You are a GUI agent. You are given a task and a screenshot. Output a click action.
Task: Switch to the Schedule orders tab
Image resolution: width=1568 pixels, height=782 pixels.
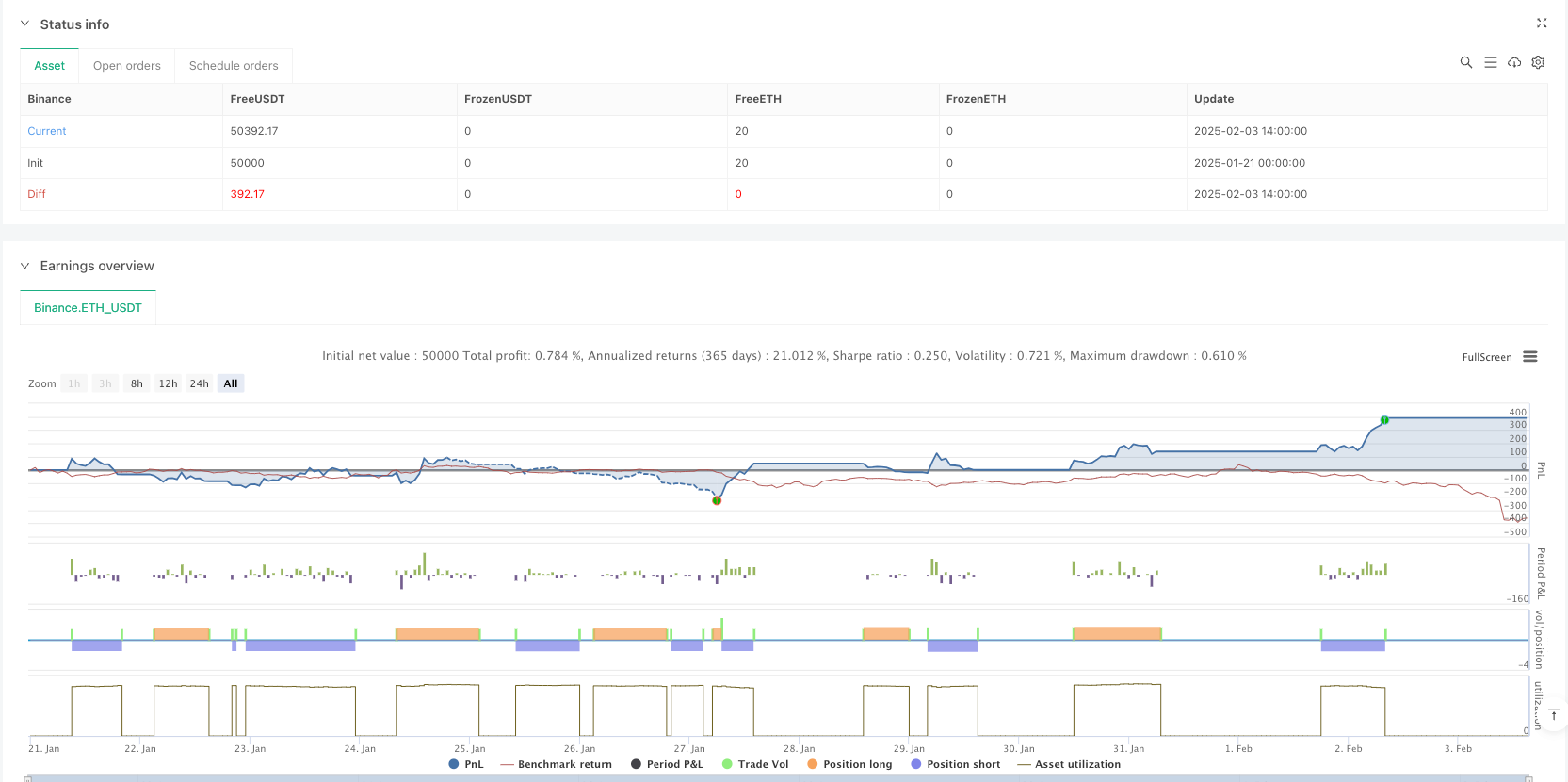[234, 66]
